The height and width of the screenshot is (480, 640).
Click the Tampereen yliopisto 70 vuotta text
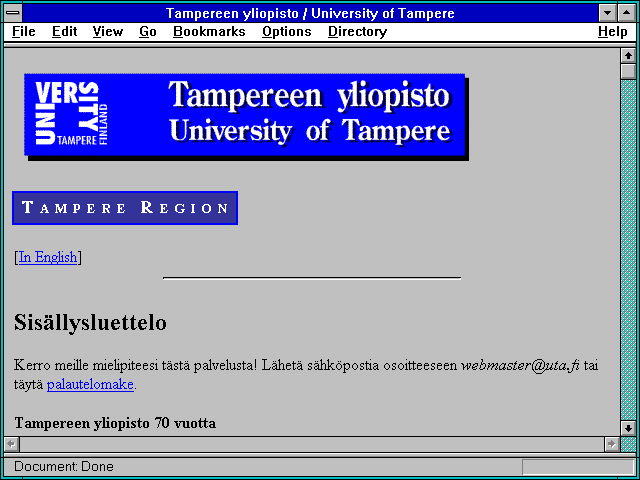click(x=115, y=423)
